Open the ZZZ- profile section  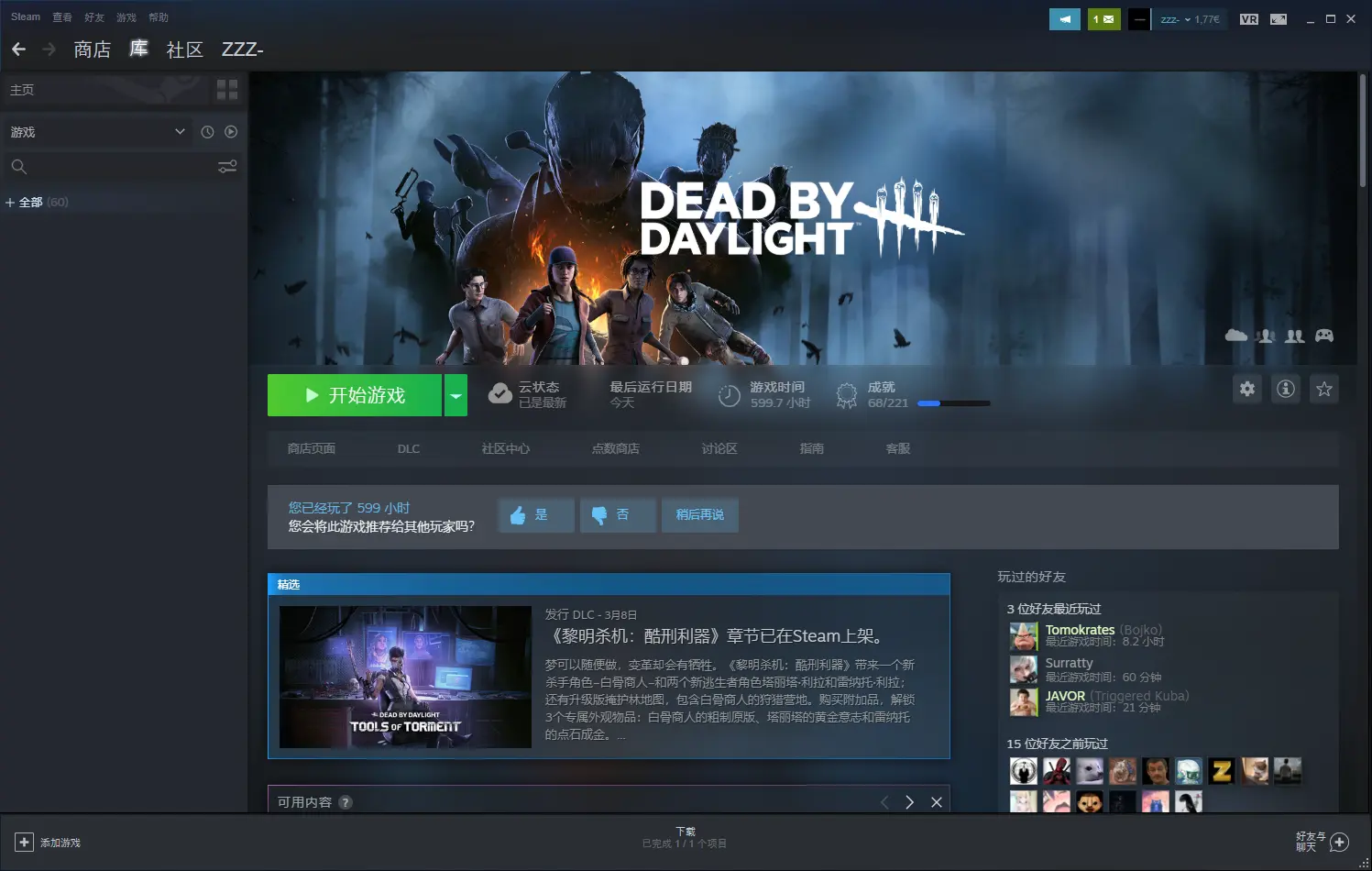point(242,50)
